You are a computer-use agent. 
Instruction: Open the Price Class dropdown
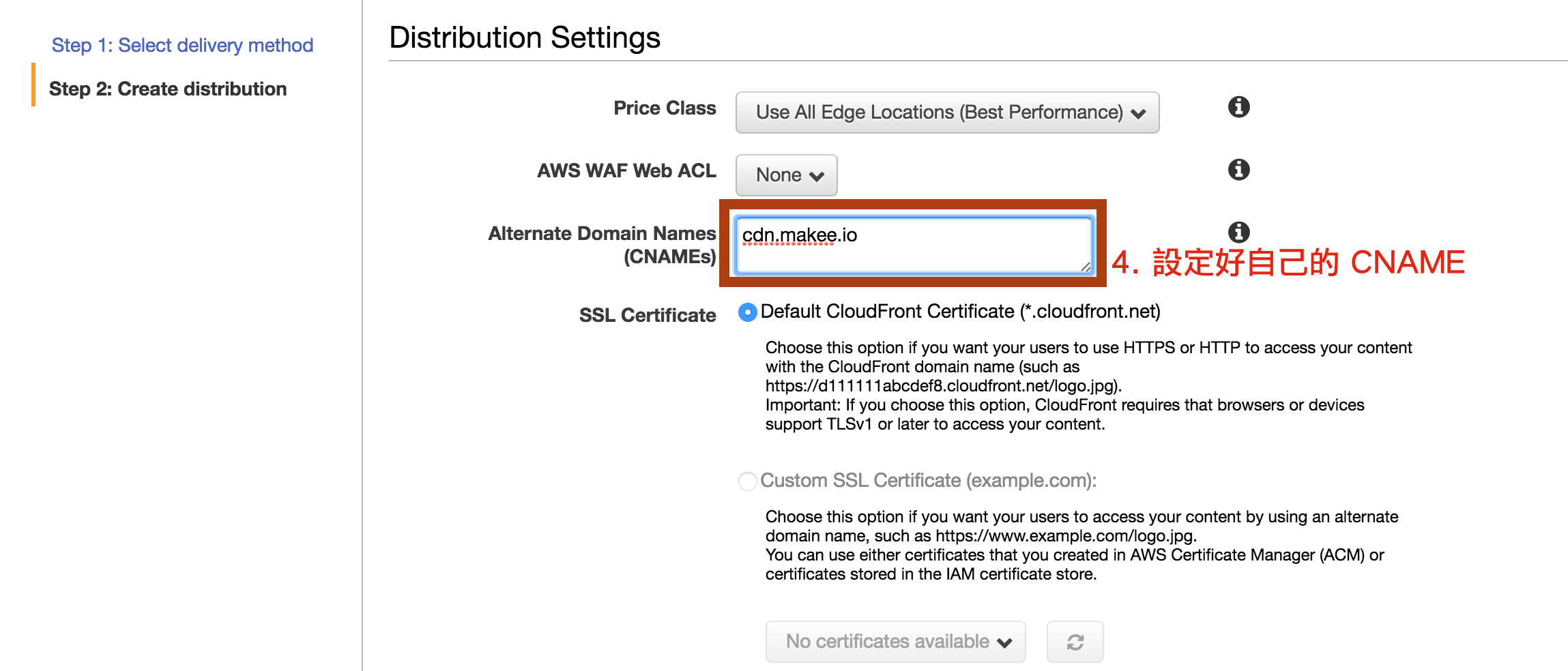(x=947, y=113)
